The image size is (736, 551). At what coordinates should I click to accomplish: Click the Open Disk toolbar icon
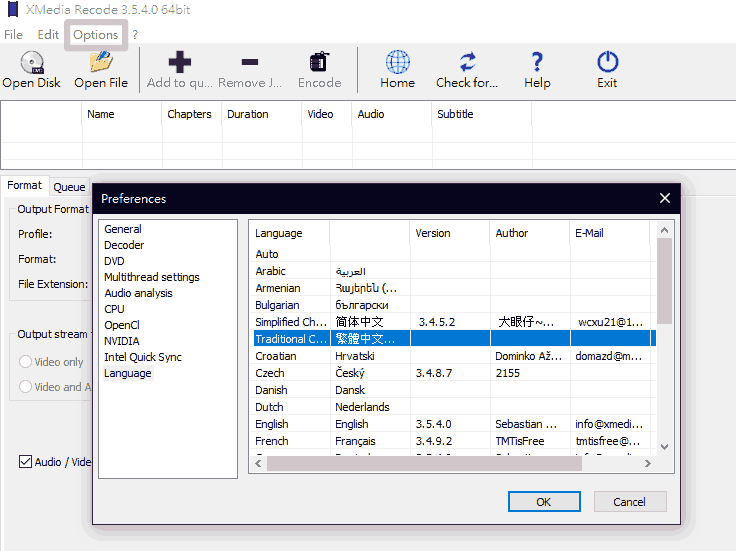(x=32, y=62)
